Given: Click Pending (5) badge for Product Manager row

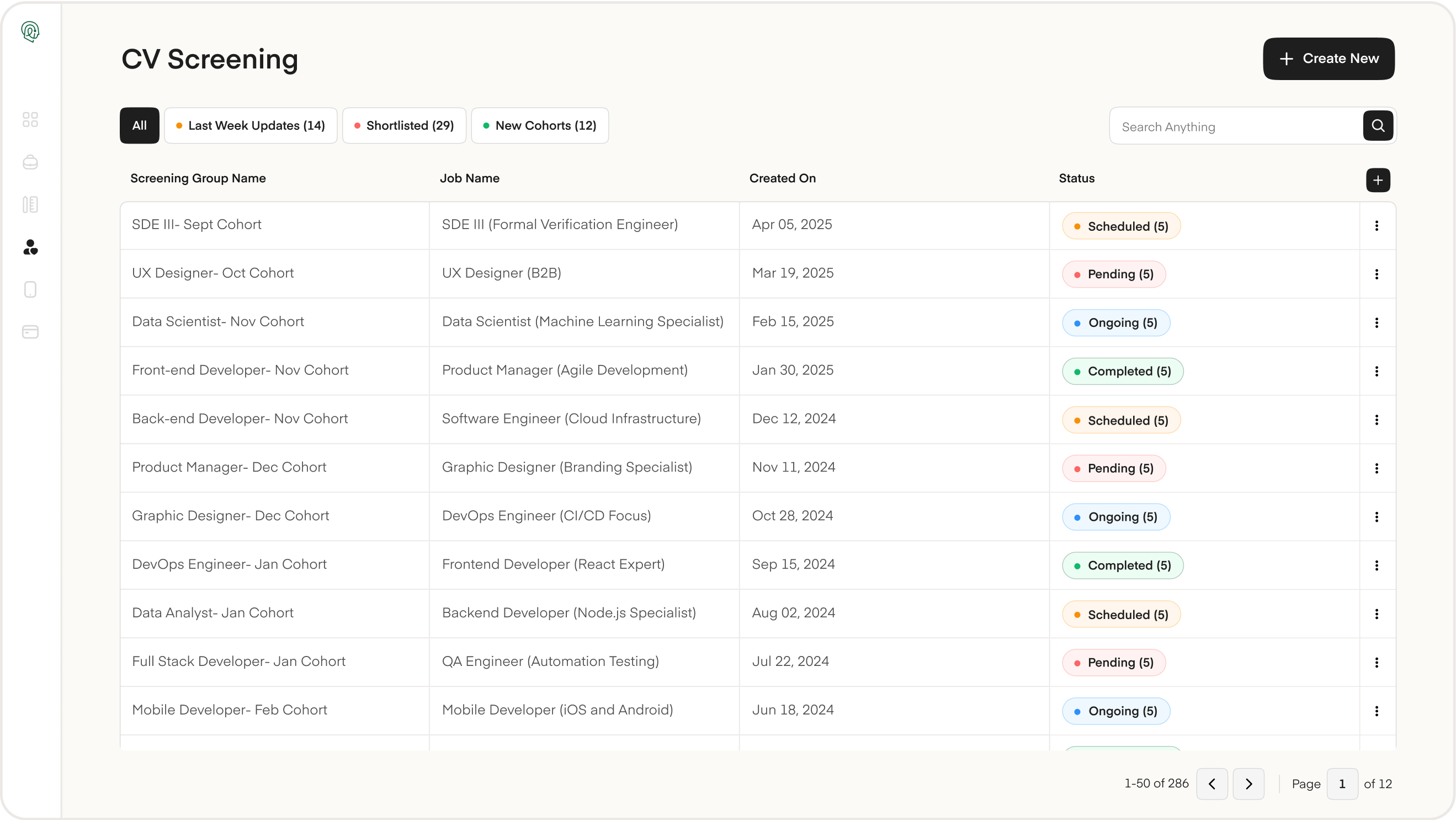Looking at the screenshot, I should (x=1114, y=468).
